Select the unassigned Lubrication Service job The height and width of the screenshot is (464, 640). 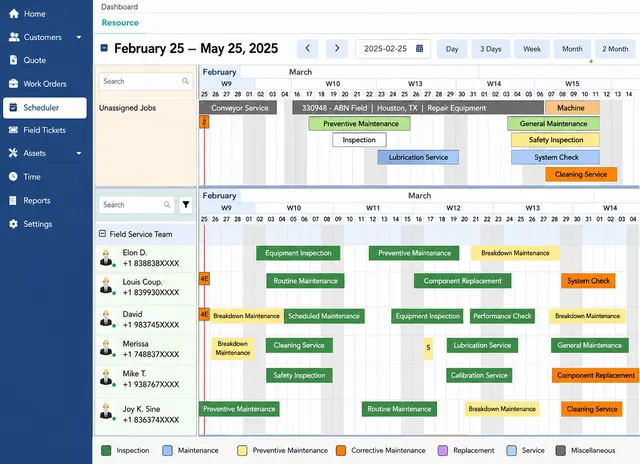click(x=418, y=157)
